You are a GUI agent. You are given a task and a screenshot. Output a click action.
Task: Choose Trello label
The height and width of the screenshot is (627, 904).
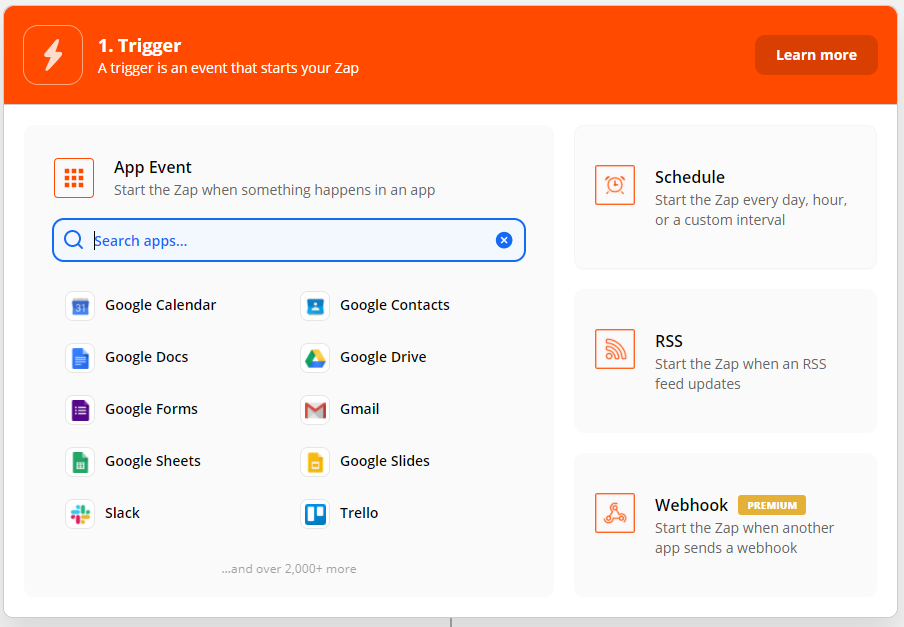359,512
